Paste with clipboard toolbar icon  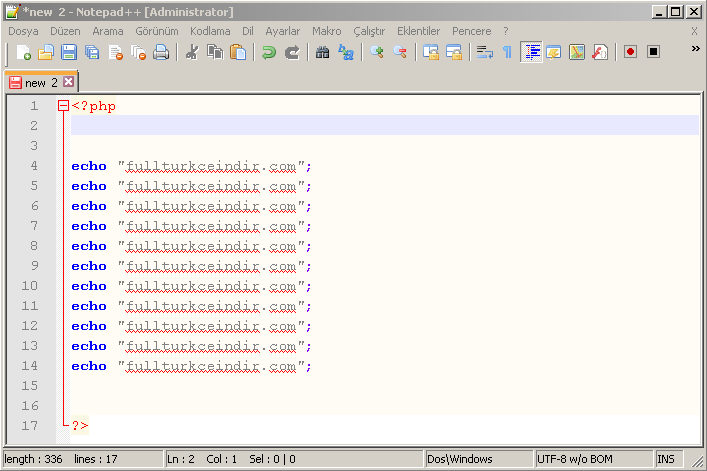238,52
